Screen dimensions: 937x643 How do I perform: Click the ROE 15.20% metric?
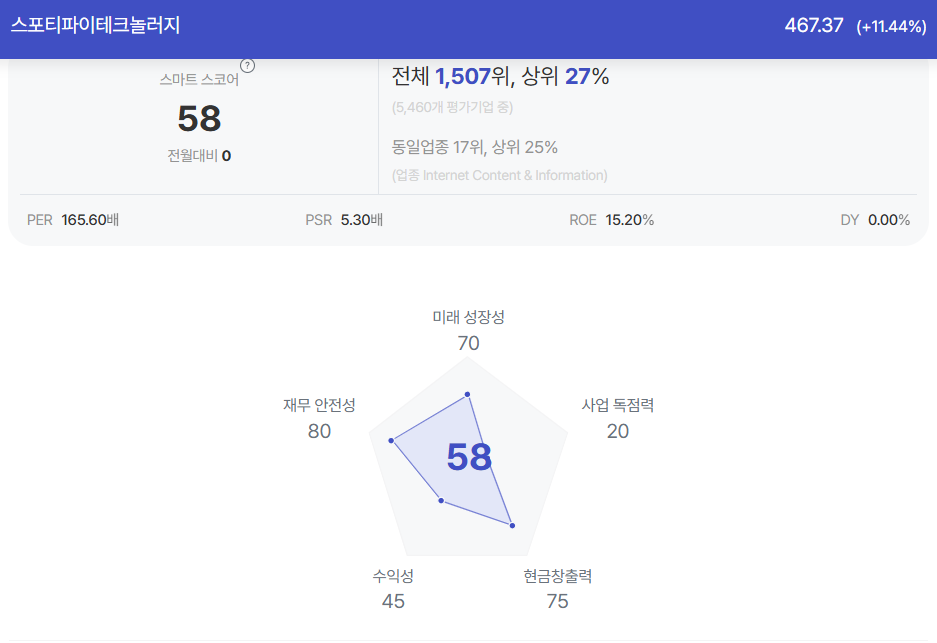[x=612, y=220]
